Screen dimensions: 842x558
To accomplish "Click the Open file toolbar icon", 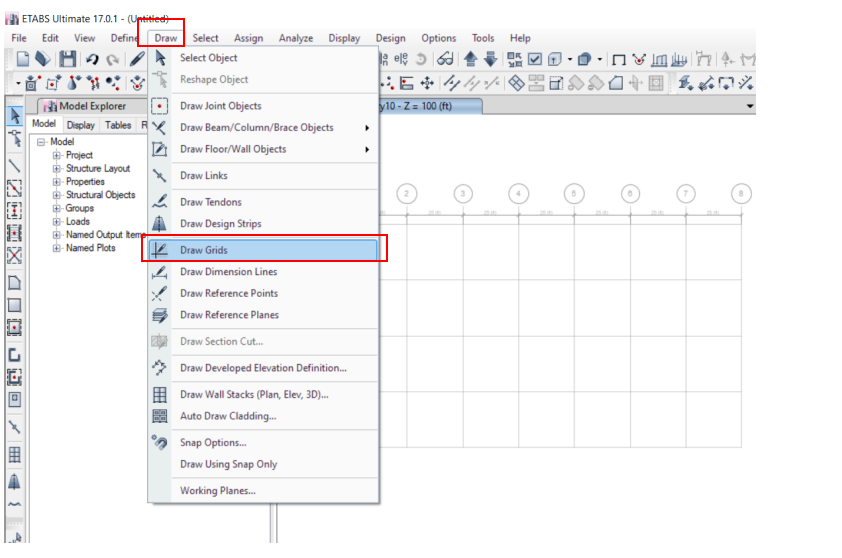I will pyautogui.click(x=43, y=59).
